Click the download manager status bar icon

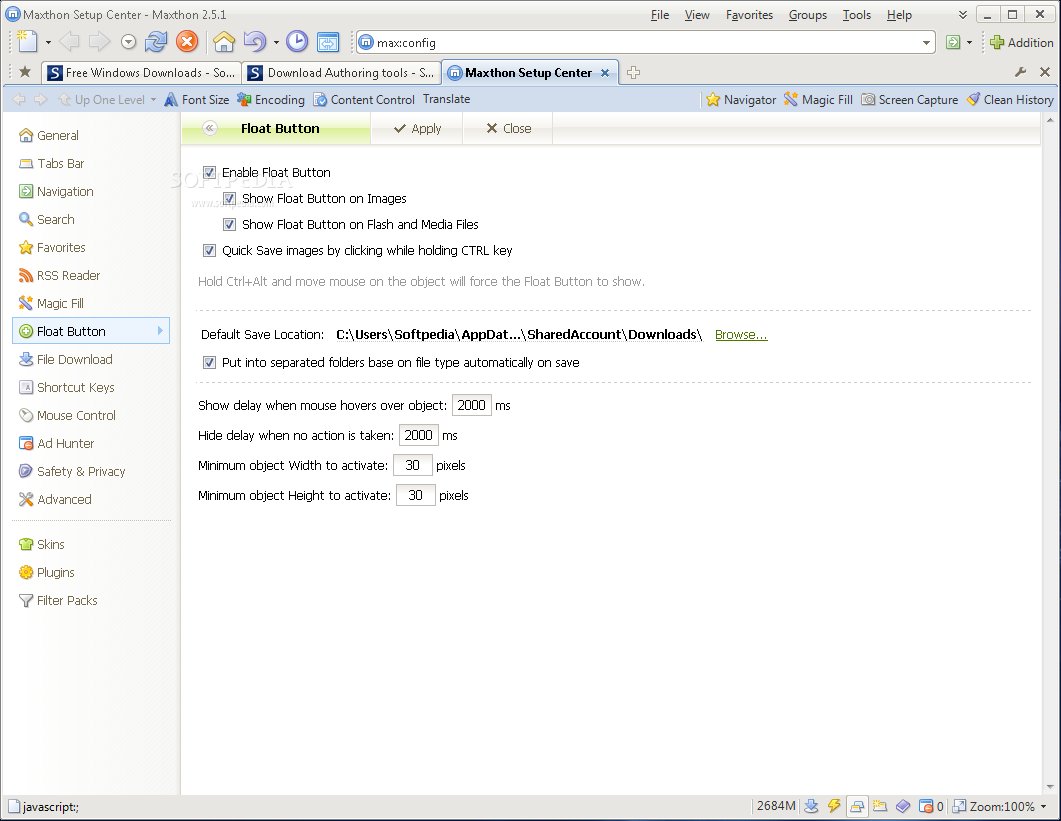click(x=811, y=806)
